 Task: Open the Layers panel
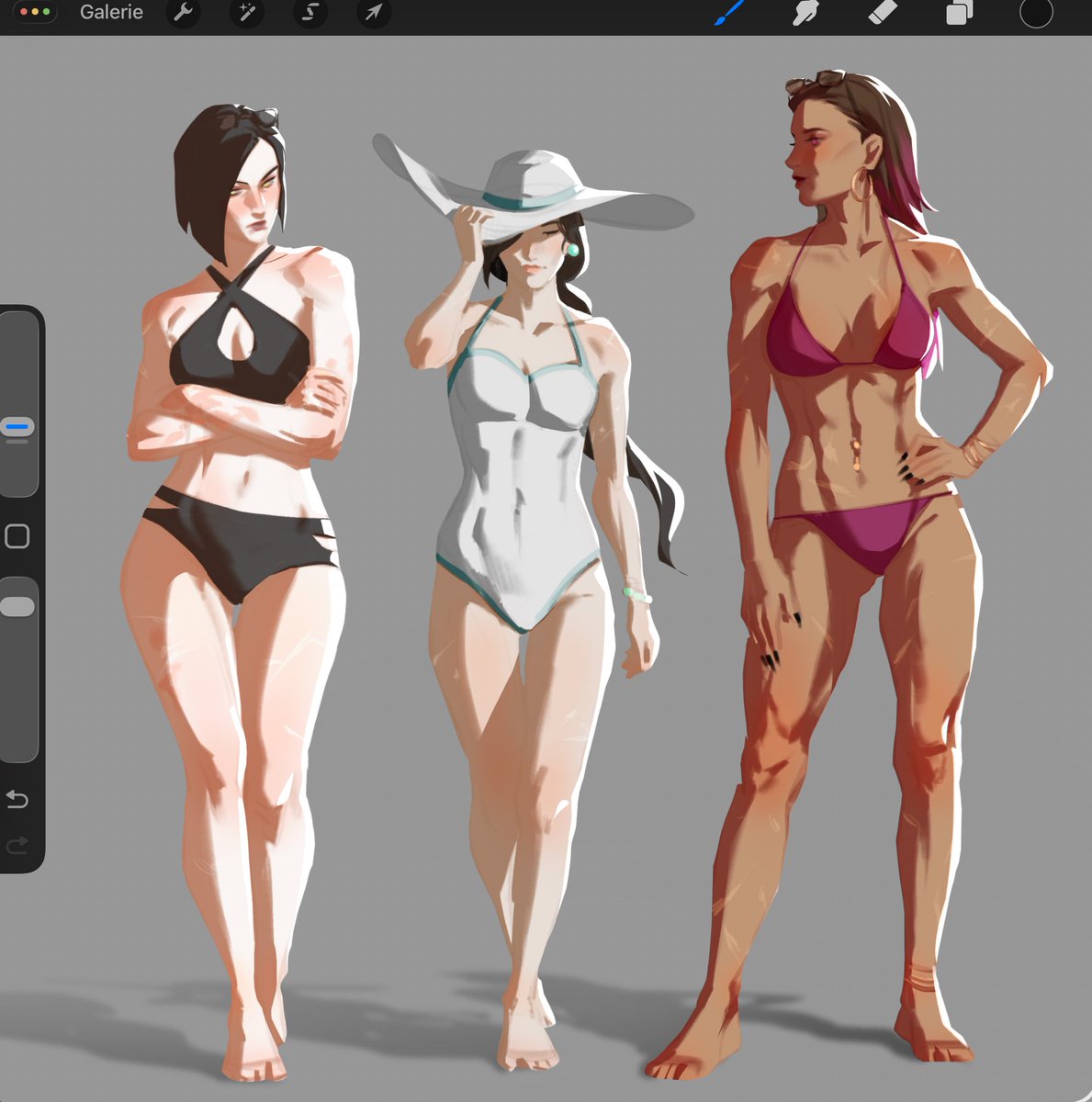coord(959,13)
